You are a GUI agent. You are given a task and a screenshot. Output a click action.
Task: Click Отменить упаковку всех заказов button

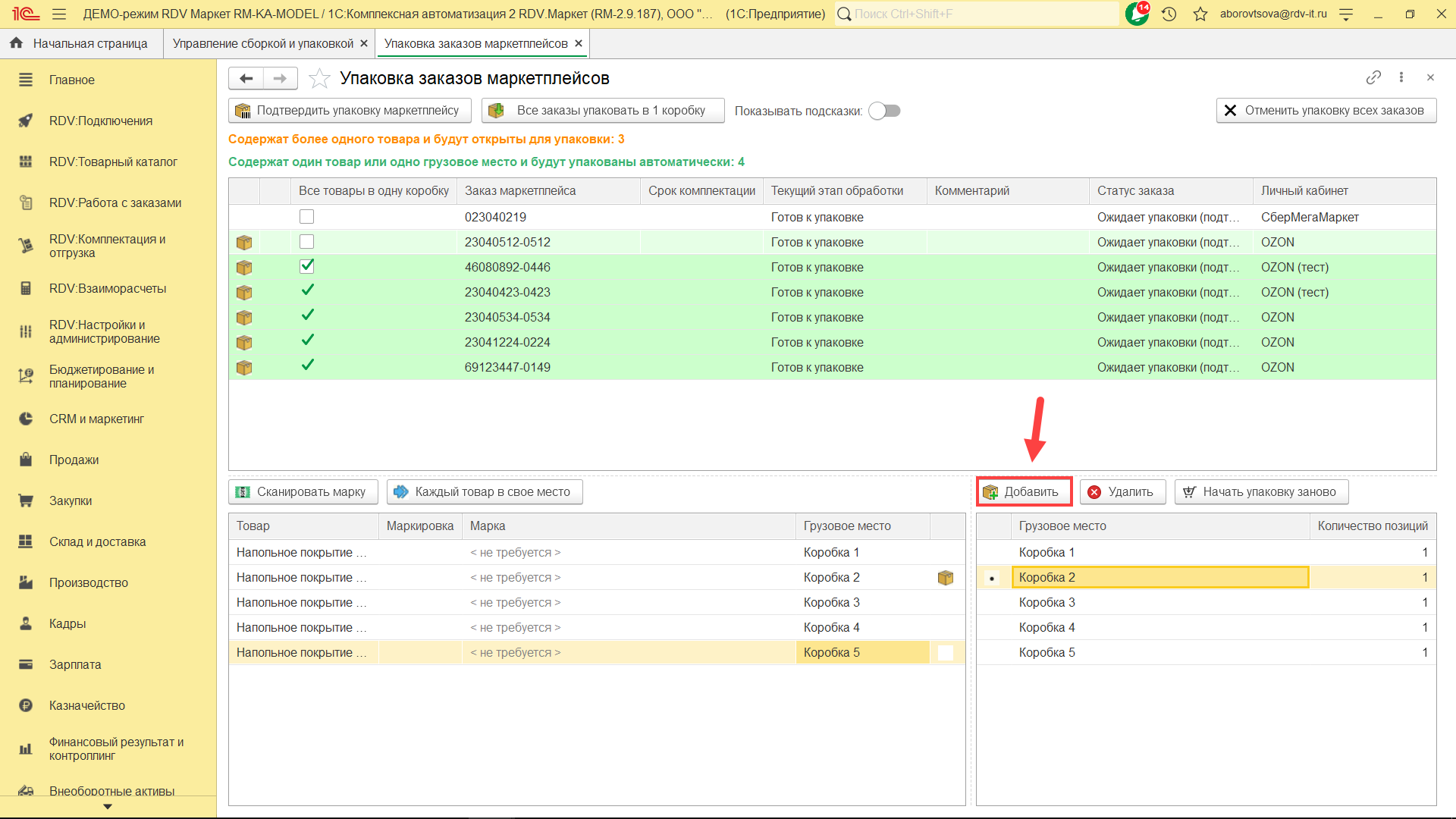coord(1326,111)
